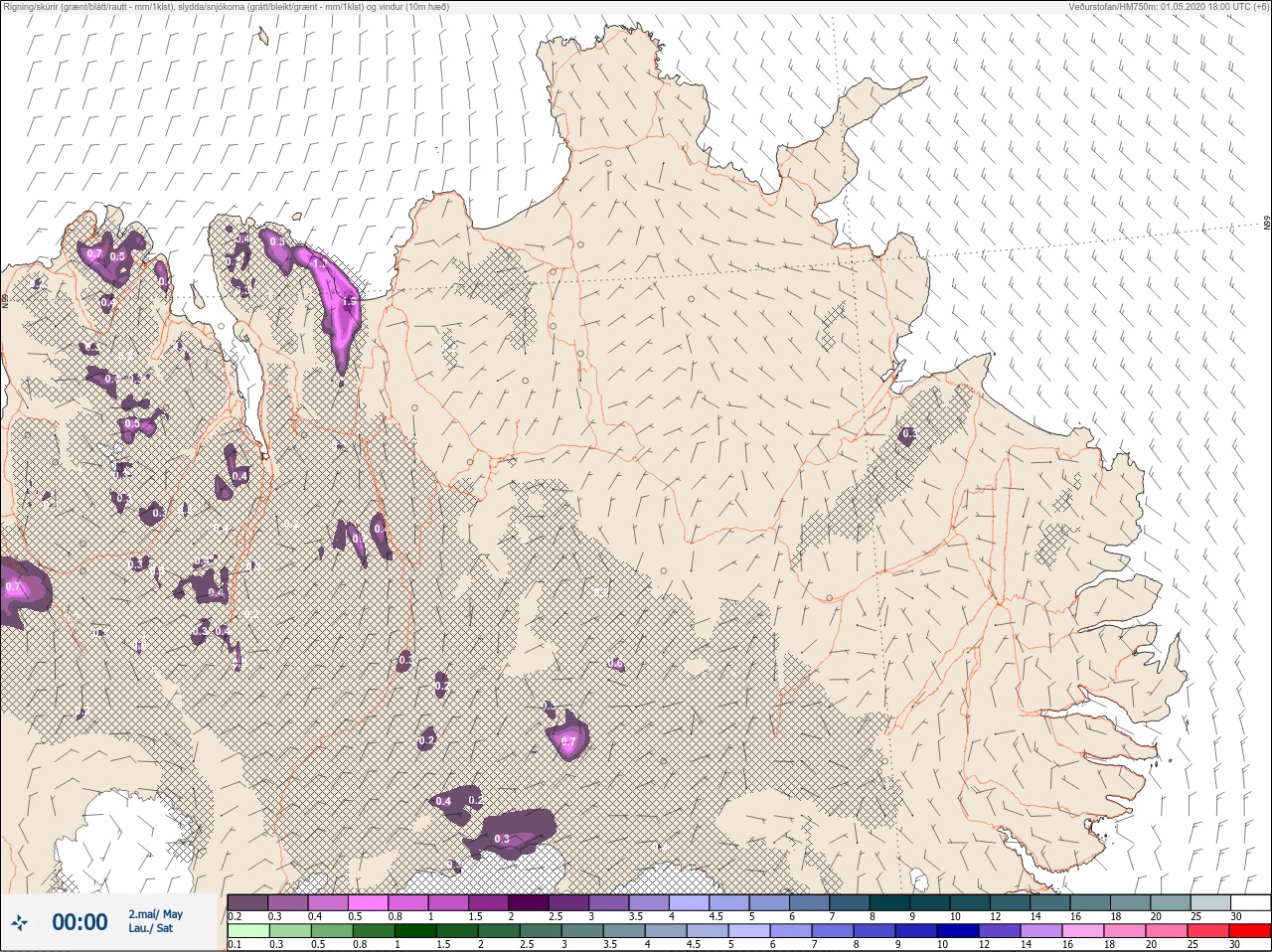This screenshot has width=1272, height=952.
Task: Pick top legend swatch between 4 and 4.5
Action: click(x=689, y=902)
